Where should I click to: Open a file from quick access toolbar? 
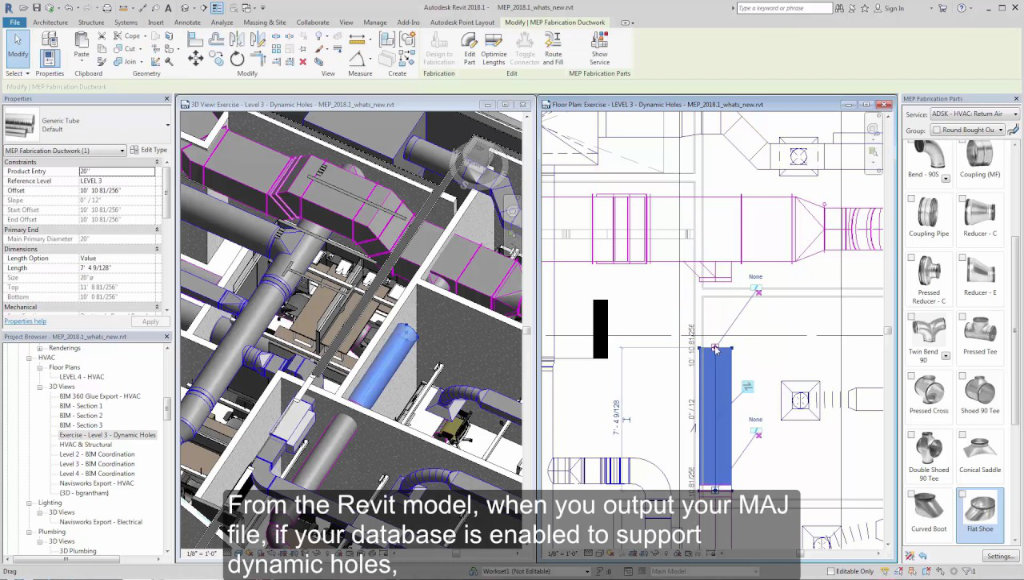24,8
